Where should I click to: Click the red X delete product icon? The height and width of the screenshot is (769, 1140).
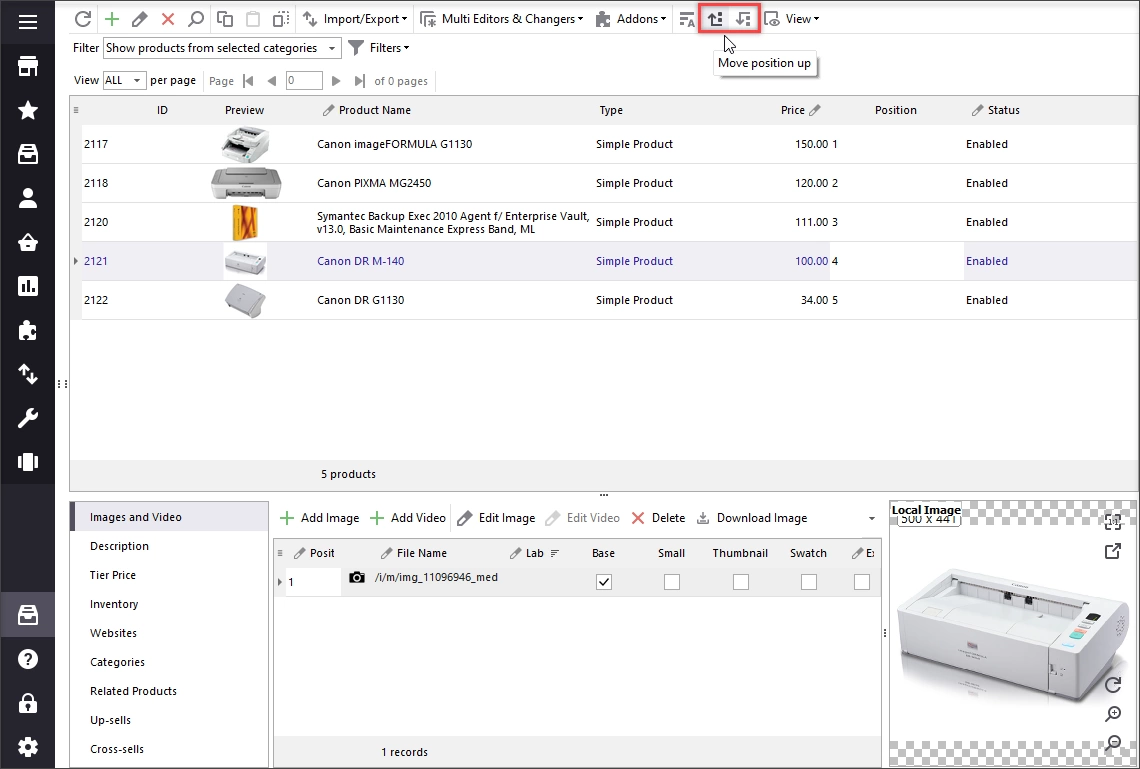point(168,19)
